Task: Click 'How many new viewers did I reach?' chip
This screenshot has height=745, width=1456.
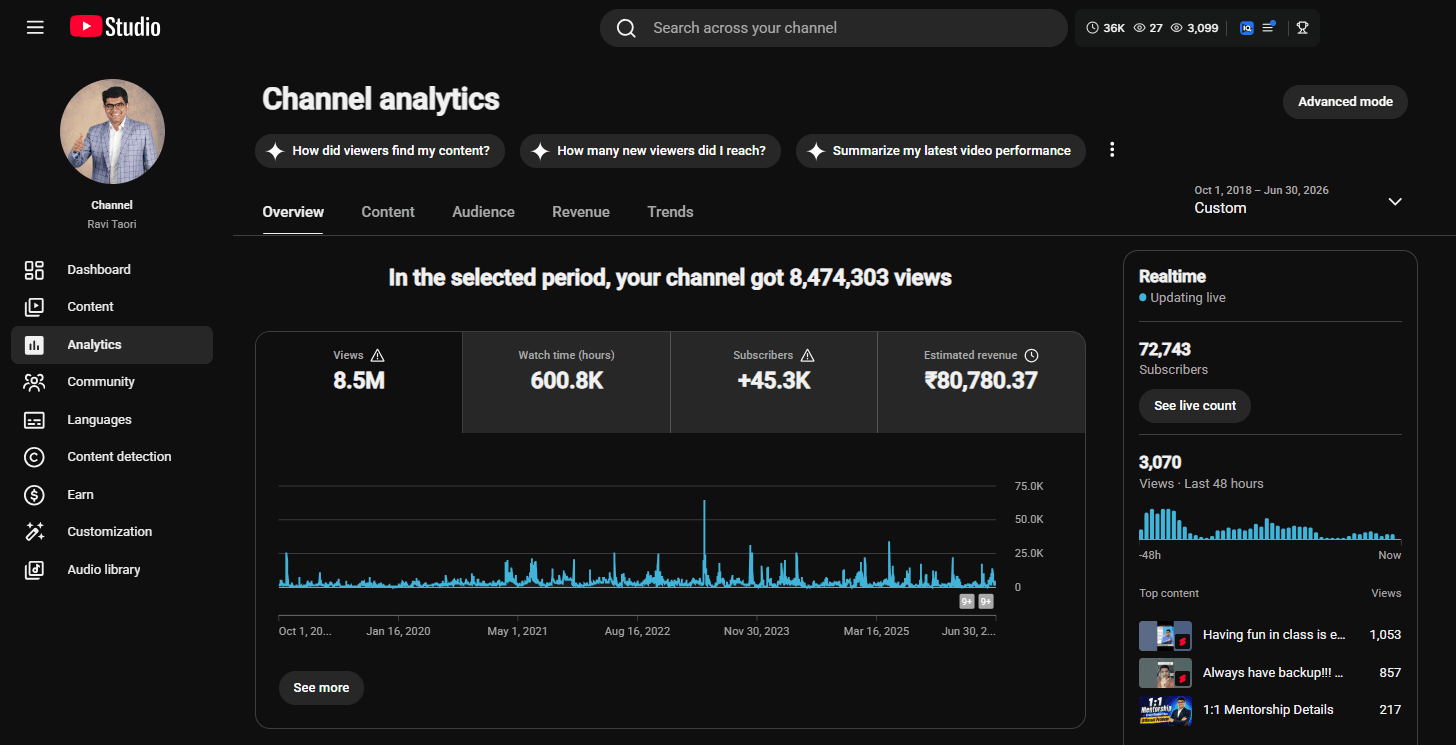Action: (650, 151)
